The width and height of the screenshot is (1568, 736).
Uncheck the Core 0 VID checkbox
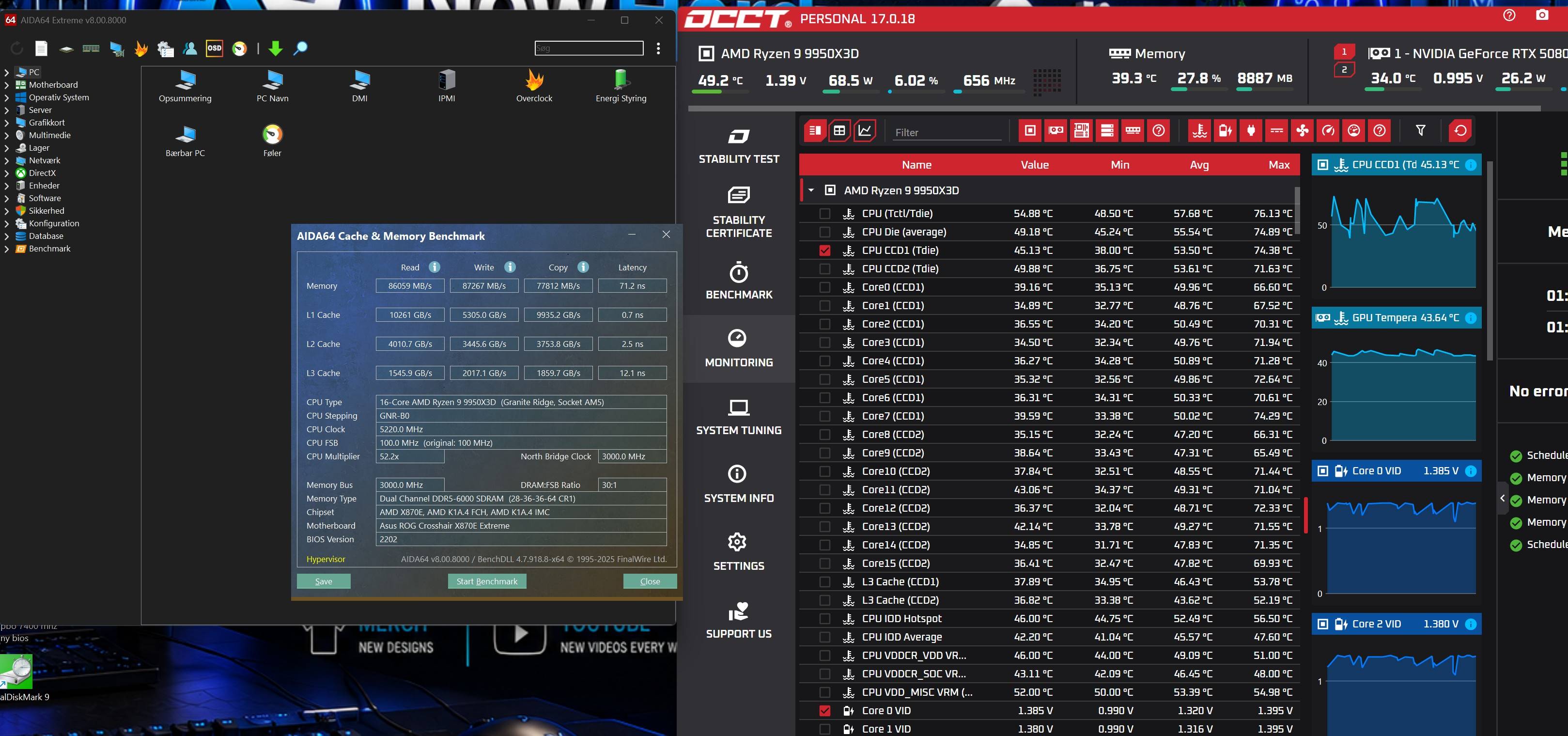825,710
